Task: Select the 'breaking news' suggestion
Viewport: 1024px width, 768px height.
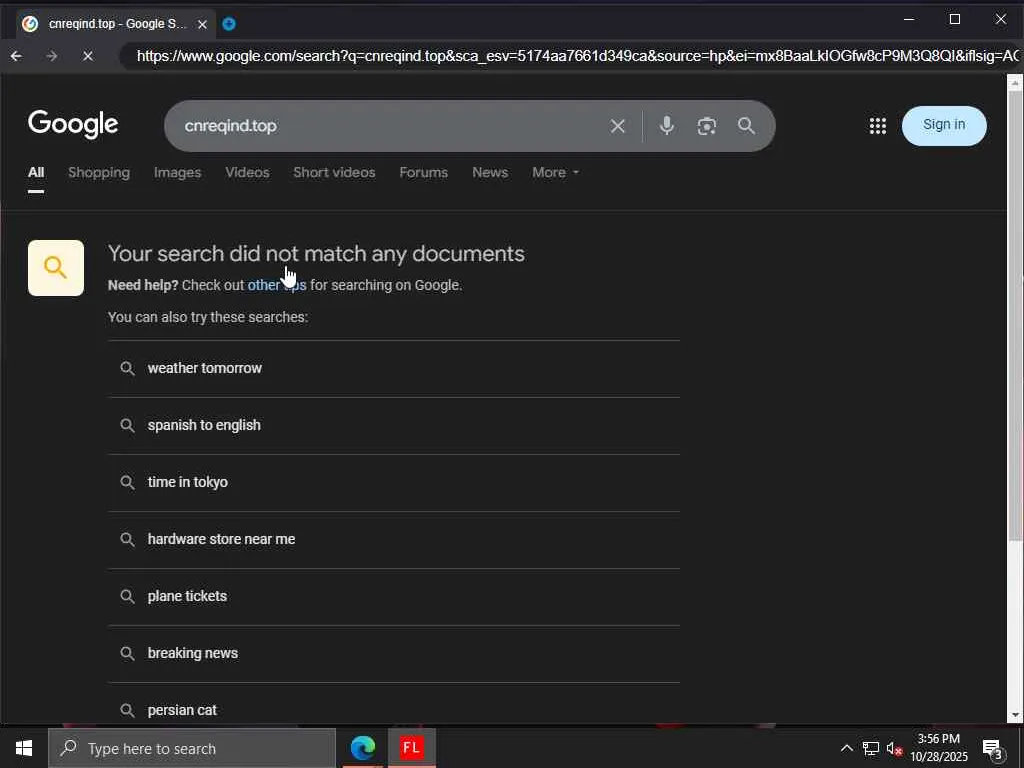Action: 394,653
